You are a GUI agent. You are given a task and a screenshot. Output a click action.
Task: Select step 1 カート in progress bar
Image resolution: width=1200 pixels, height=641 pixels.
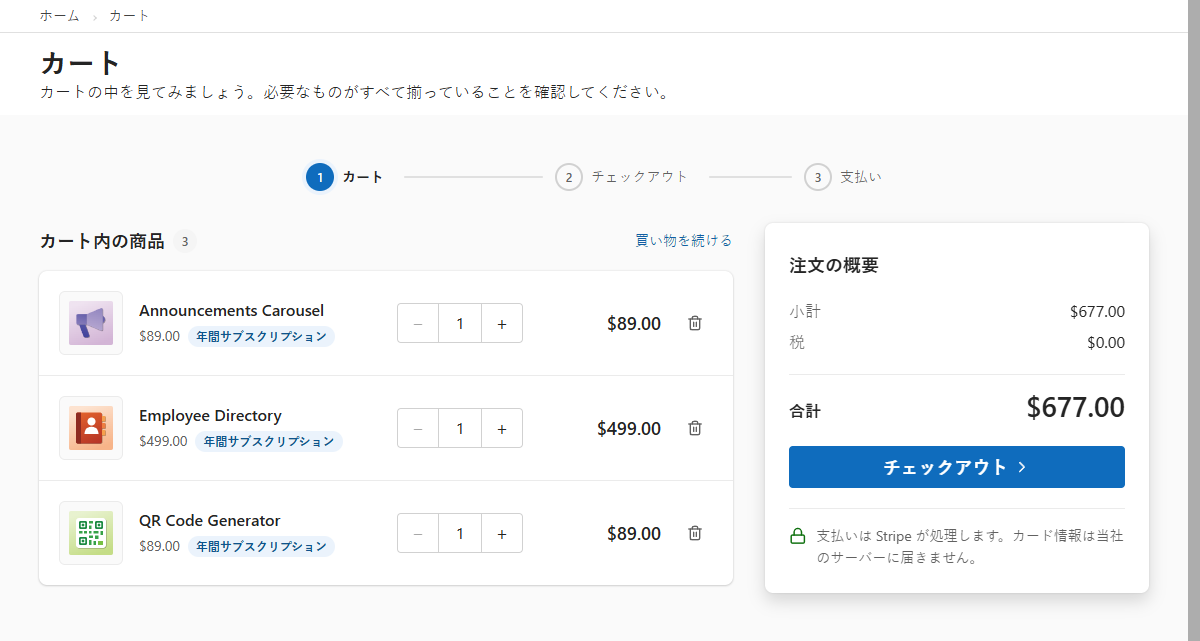[345, 177]
